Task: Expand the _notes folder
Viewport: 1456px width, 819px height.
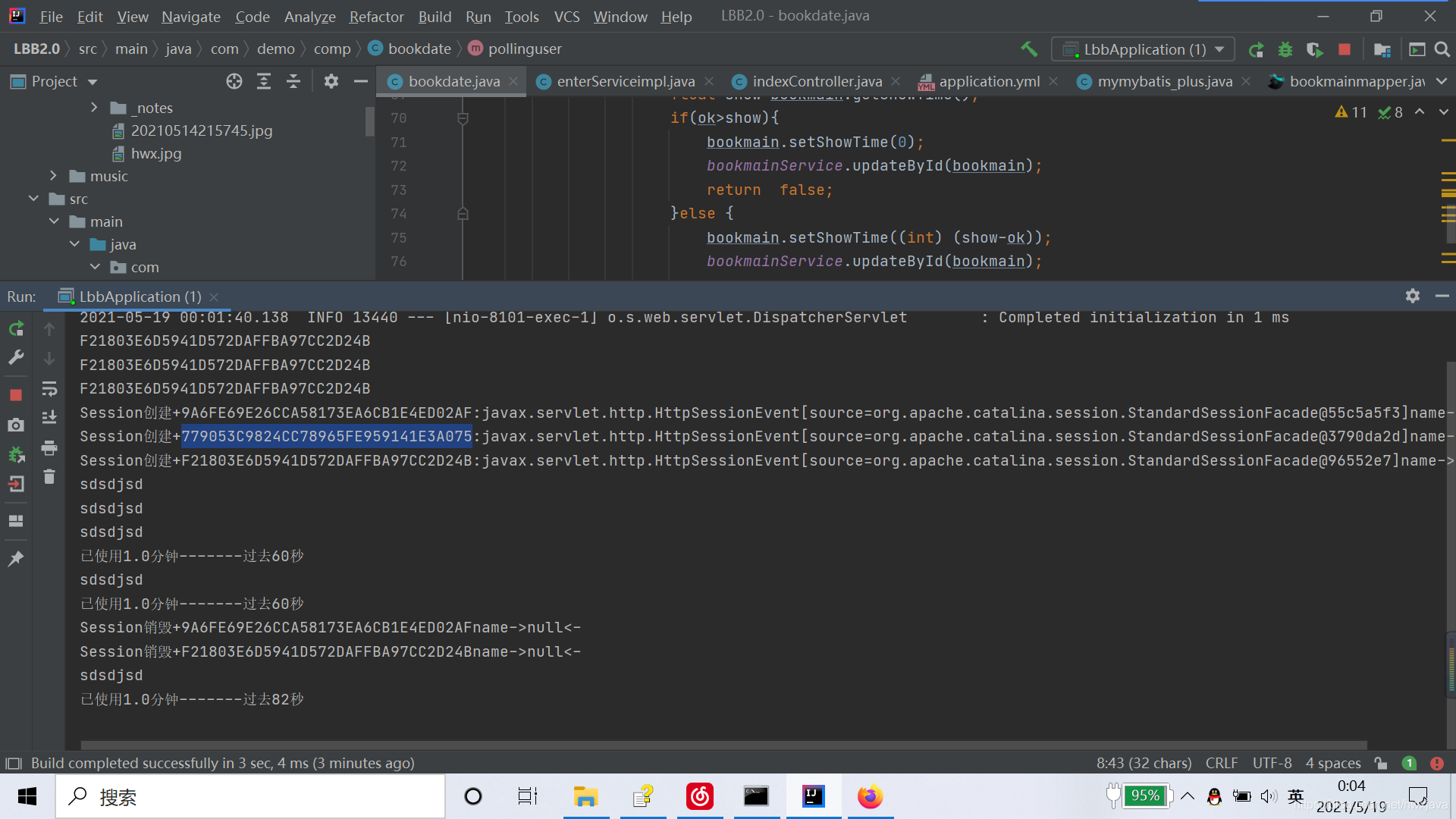Action: click(x=93, y=108)
